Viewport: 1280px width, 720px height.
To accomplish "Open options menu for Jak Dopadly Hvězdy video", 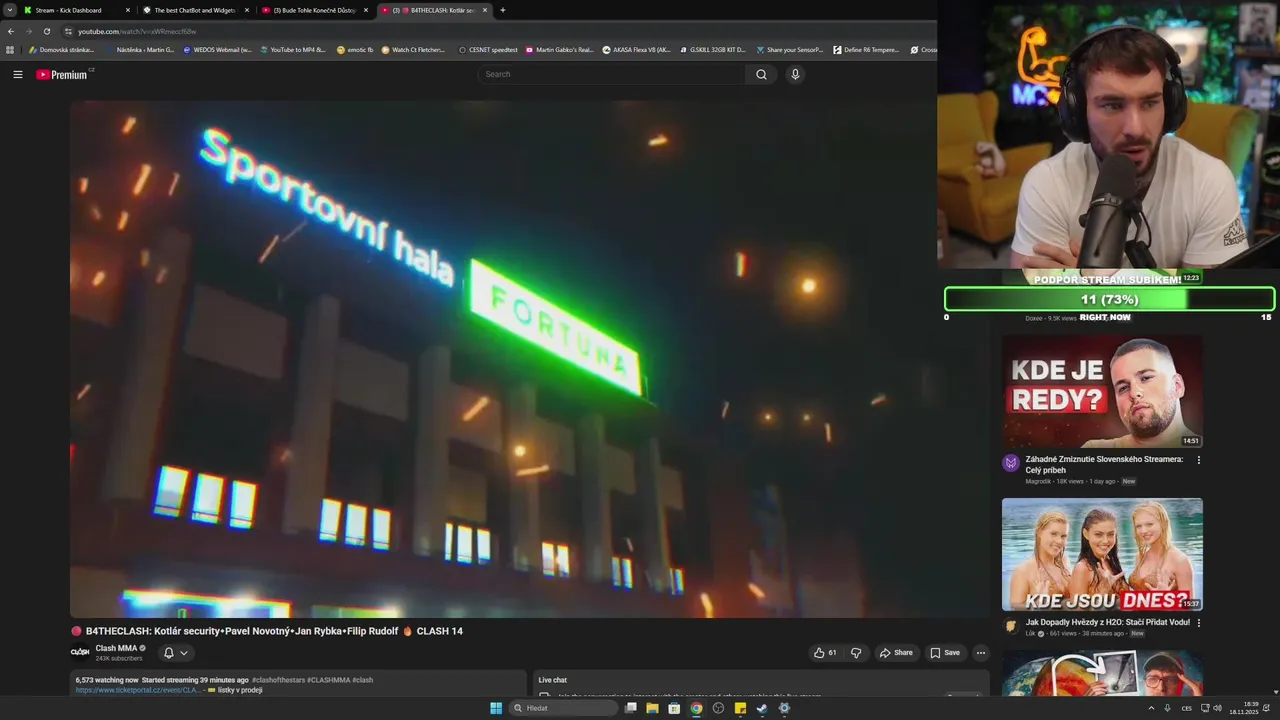I will pyautogui.click(x=1199, y=622).
